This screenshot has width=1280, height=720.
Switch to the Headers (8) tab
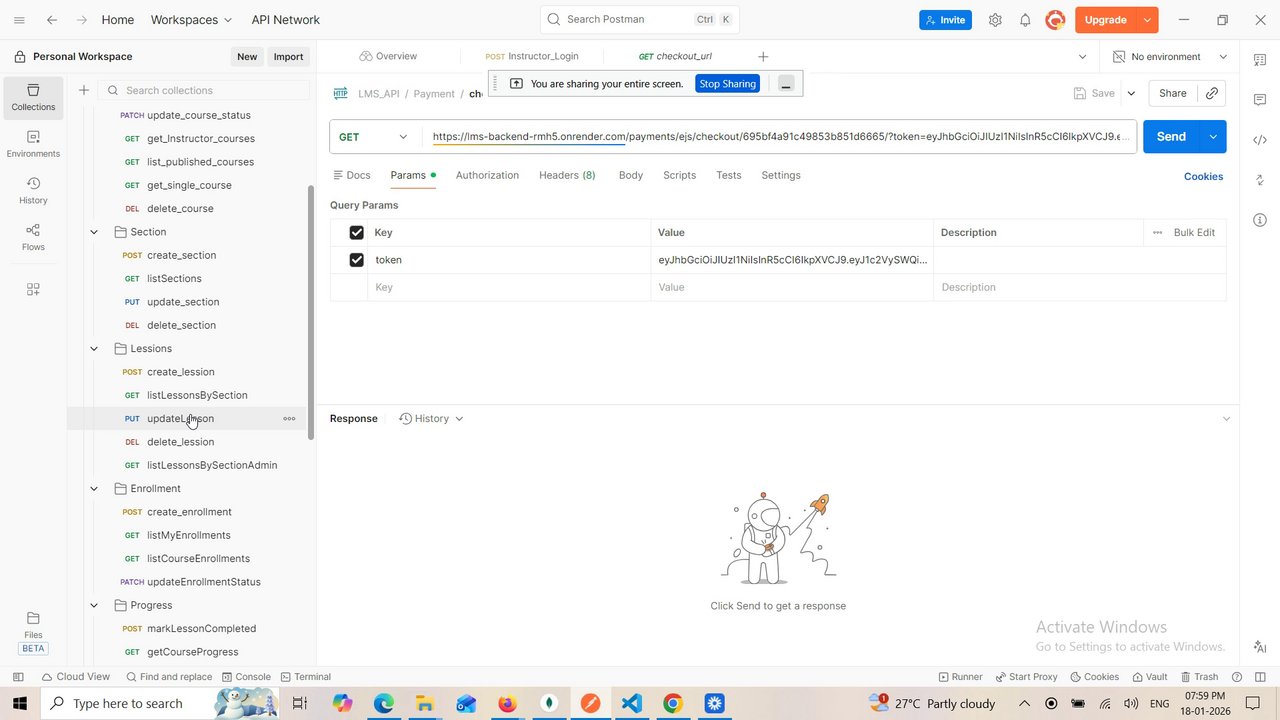567,175
